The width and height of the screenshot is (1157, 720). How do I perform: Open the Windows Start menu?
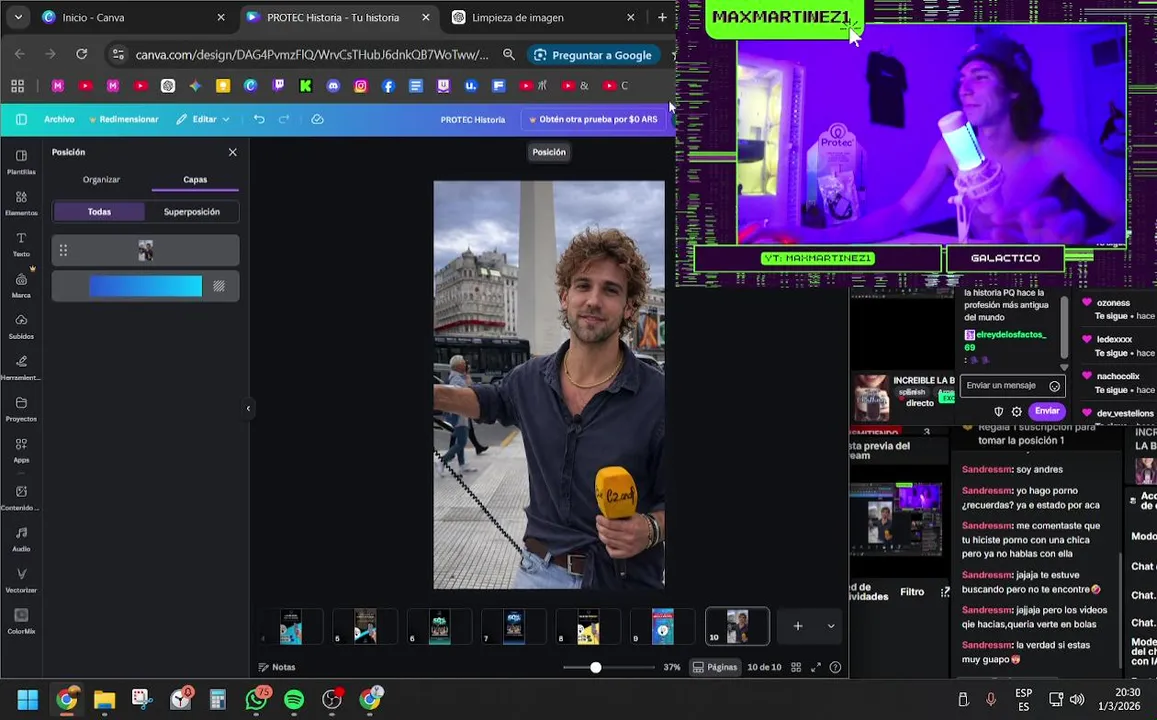(x=27, y=699)
